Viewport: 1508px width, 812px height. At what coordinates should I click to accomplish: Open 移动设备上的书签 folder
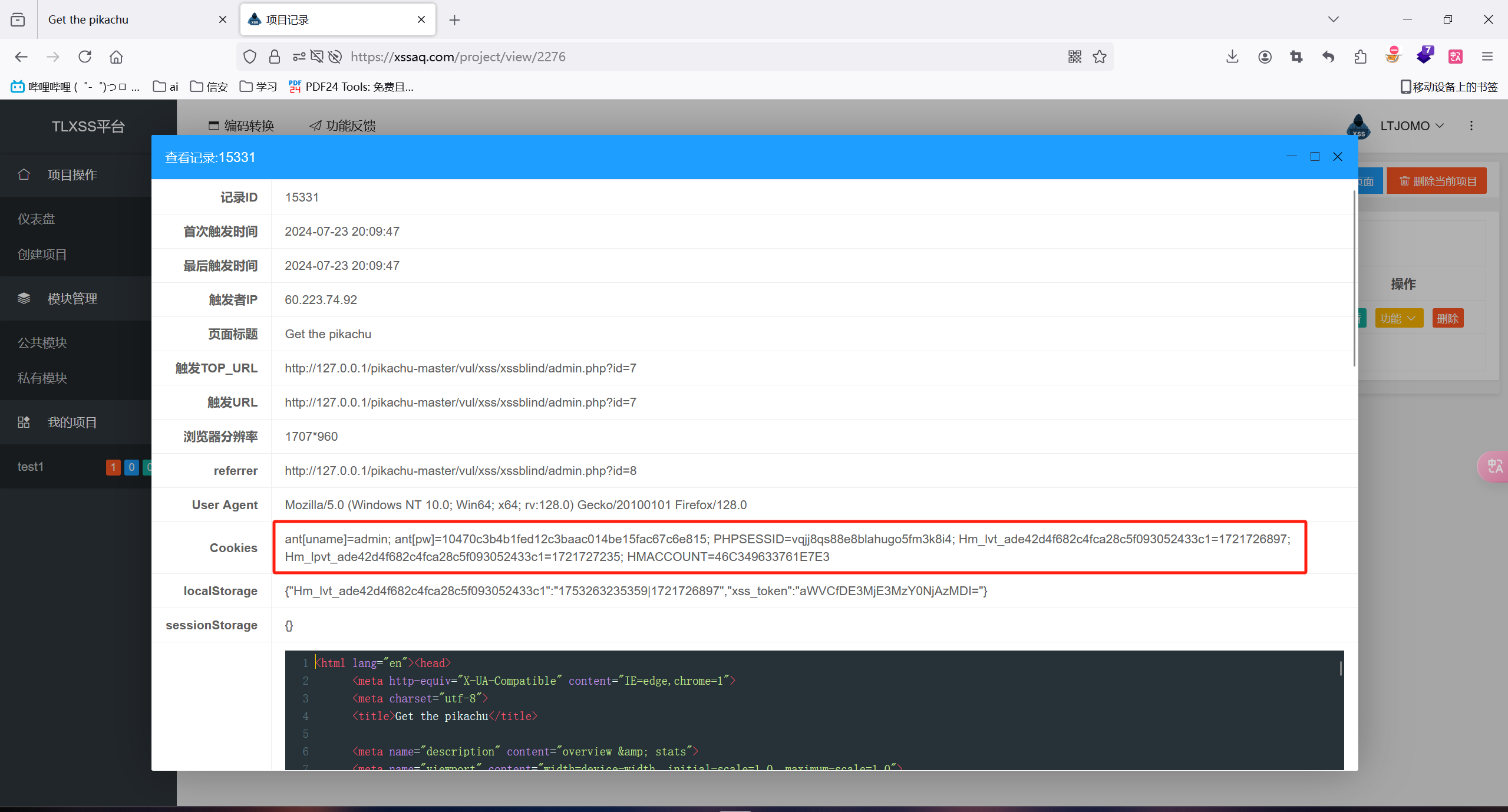(x=1449, y=87)
